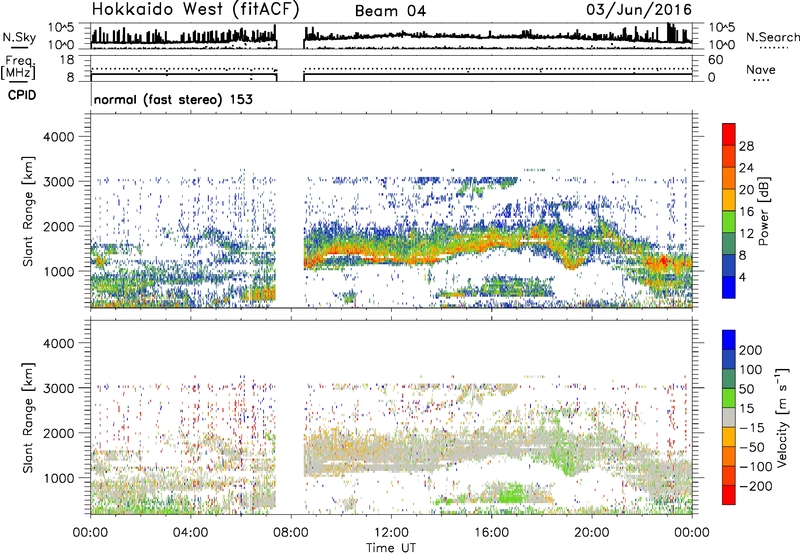Click the grey band of the Velocity color bar
The width and height of the screenshot is (800, 554).
tap(729, 417)
